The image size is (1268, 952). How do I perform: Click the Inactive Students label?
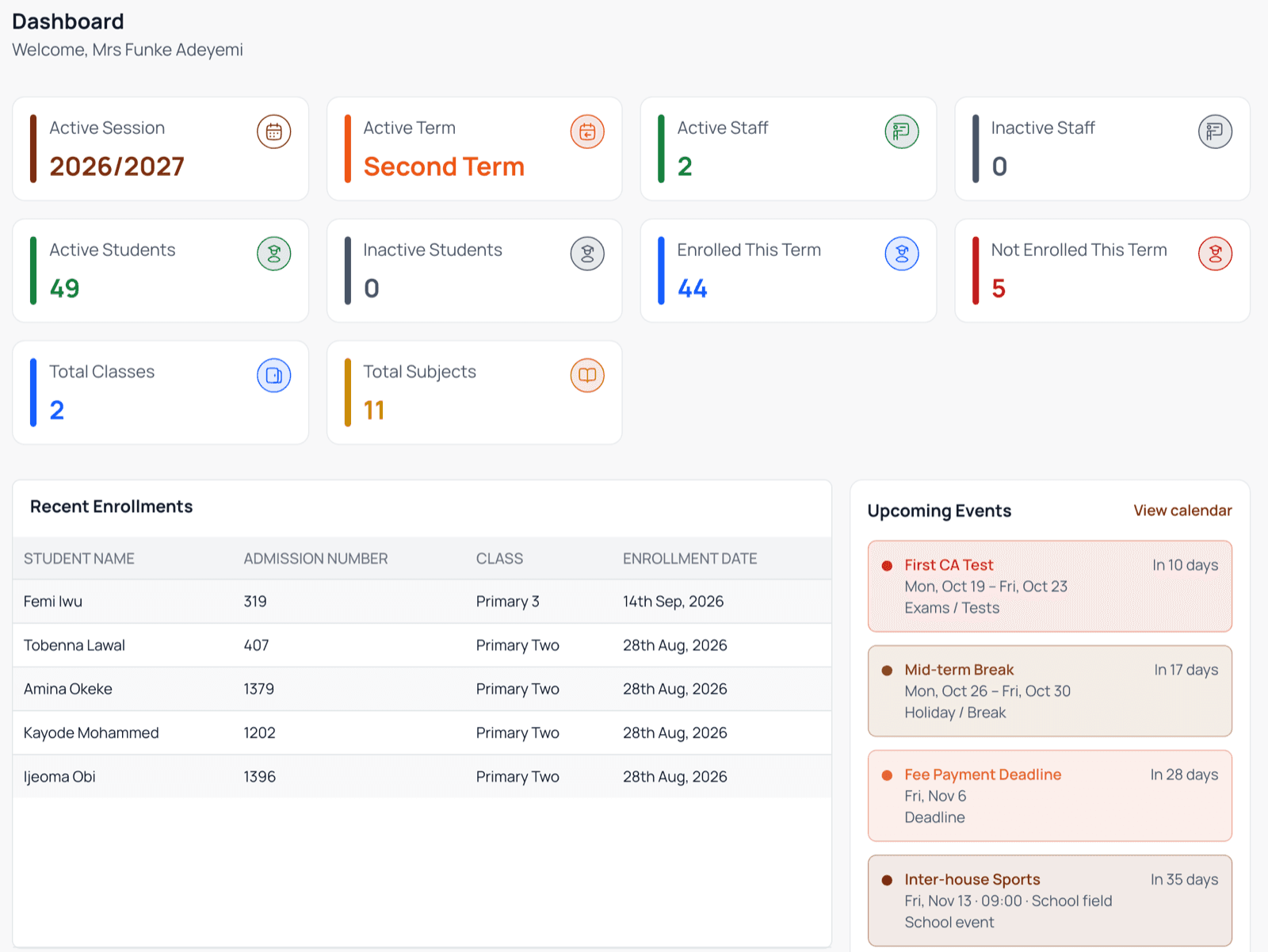pyautogui.click(x=433, y=250)
